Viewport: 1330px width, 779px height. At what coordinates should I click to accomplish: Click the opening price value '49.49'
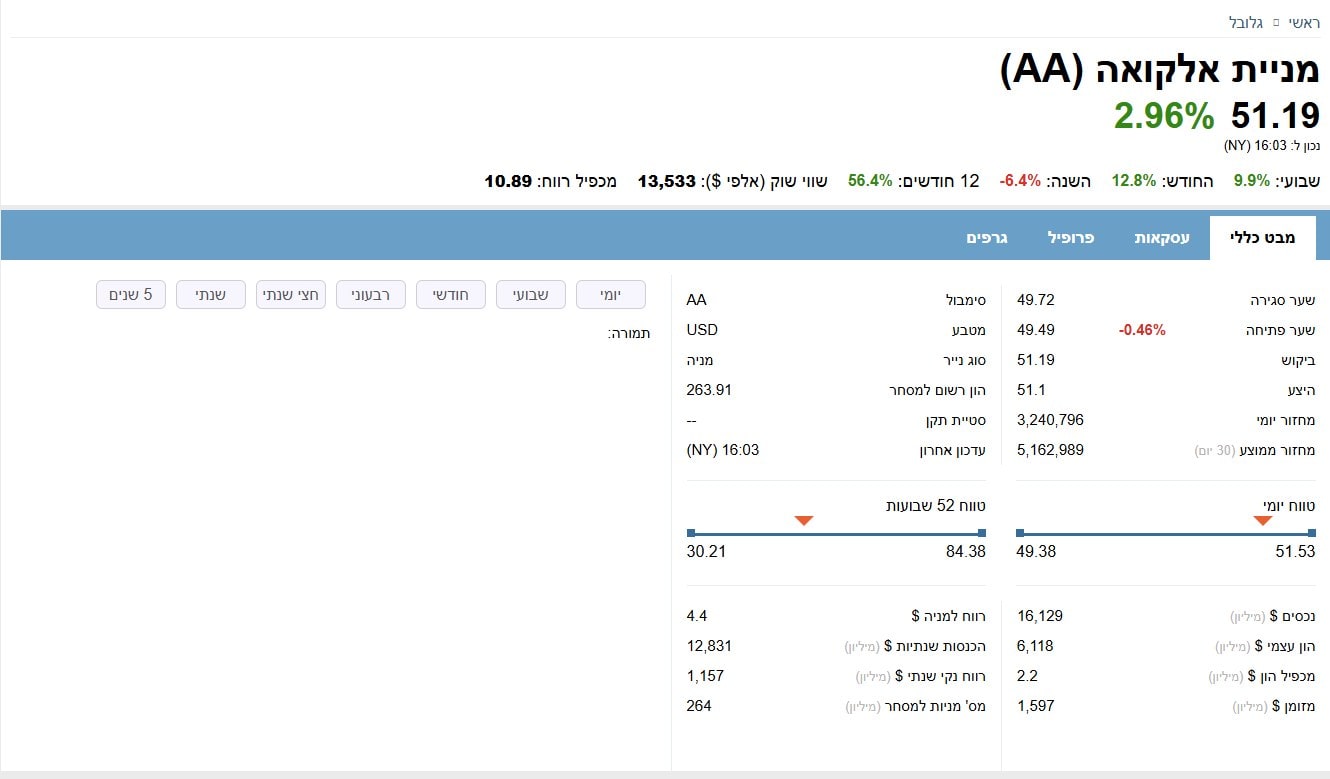(1036, 330)
